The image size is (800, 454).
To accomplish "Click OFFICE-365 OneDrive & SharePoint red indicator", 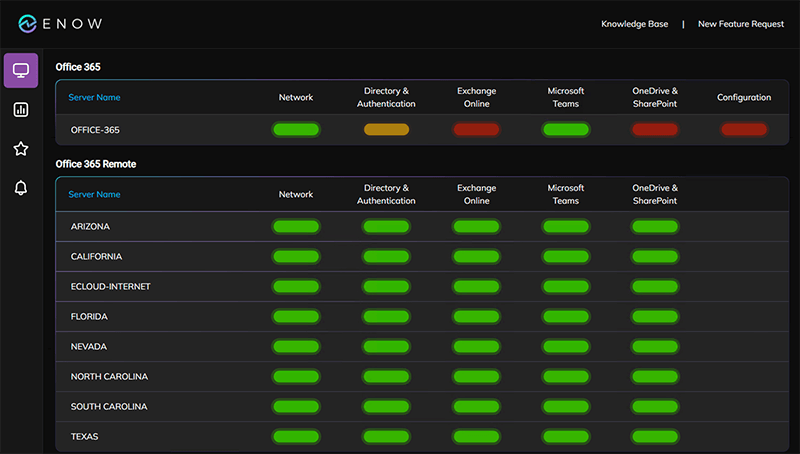I will 655,130.
